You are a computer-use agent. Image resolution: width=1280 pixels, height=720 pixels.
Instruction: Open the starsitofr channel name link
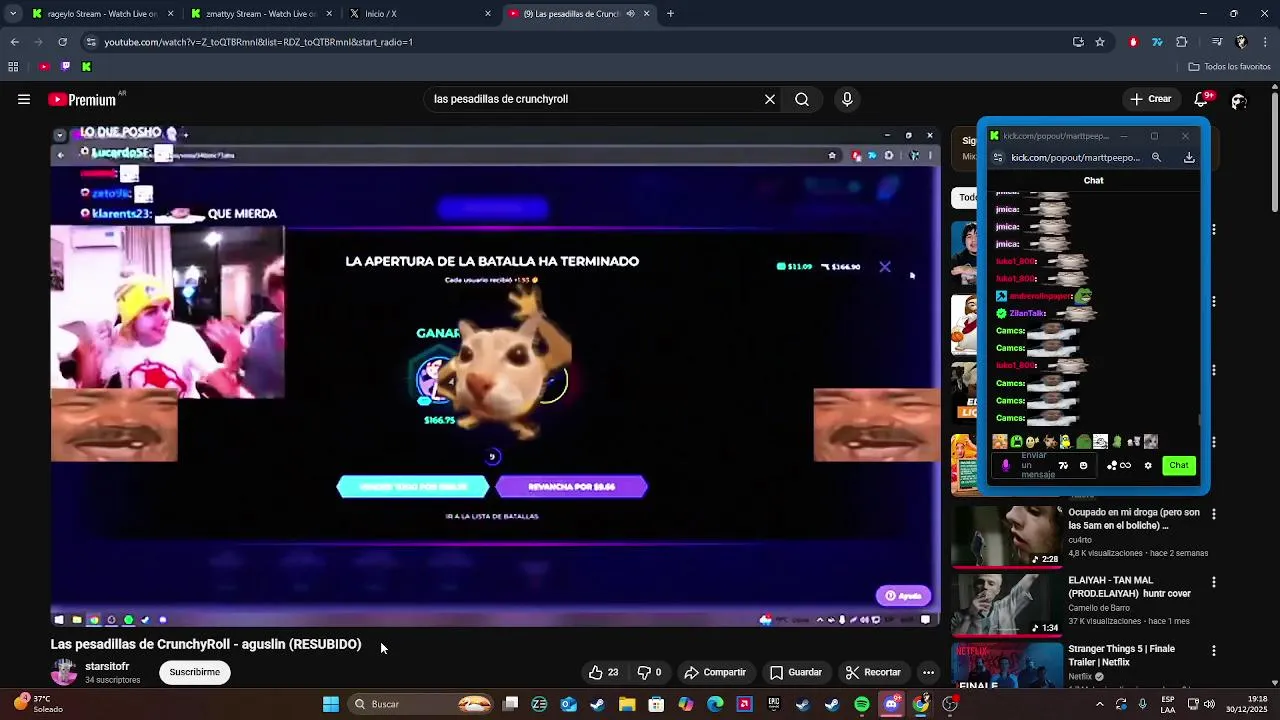(x=107, y=666)
